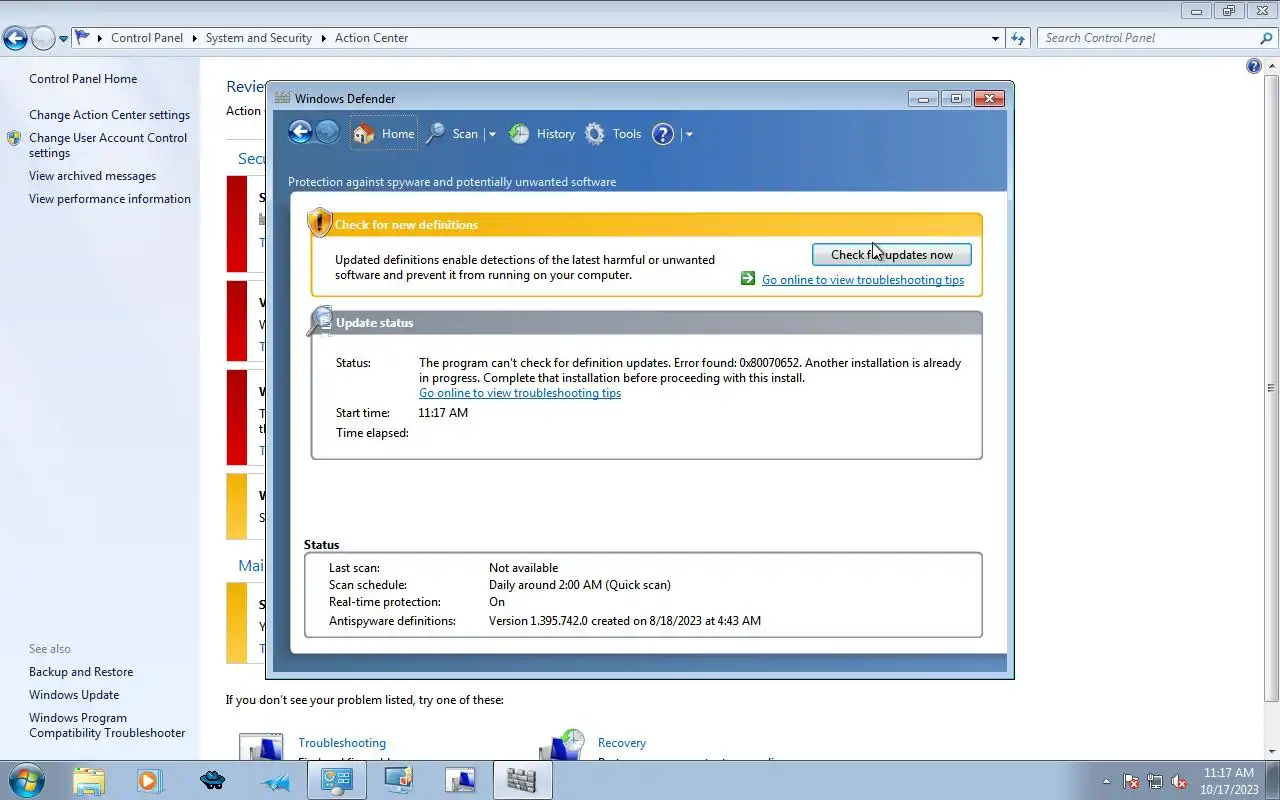This screenshot has width=1280, height=800.
Task: Open Control Panel Home link
Action: 83,79
